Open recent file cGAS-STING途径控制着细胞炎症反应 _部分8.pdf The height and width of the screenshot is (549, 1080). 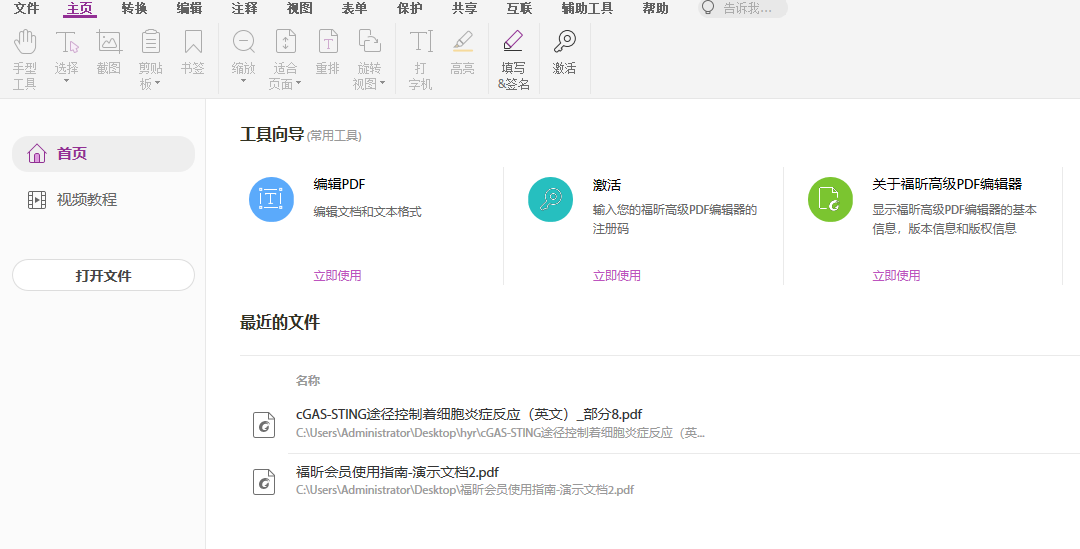pos(469,415)
